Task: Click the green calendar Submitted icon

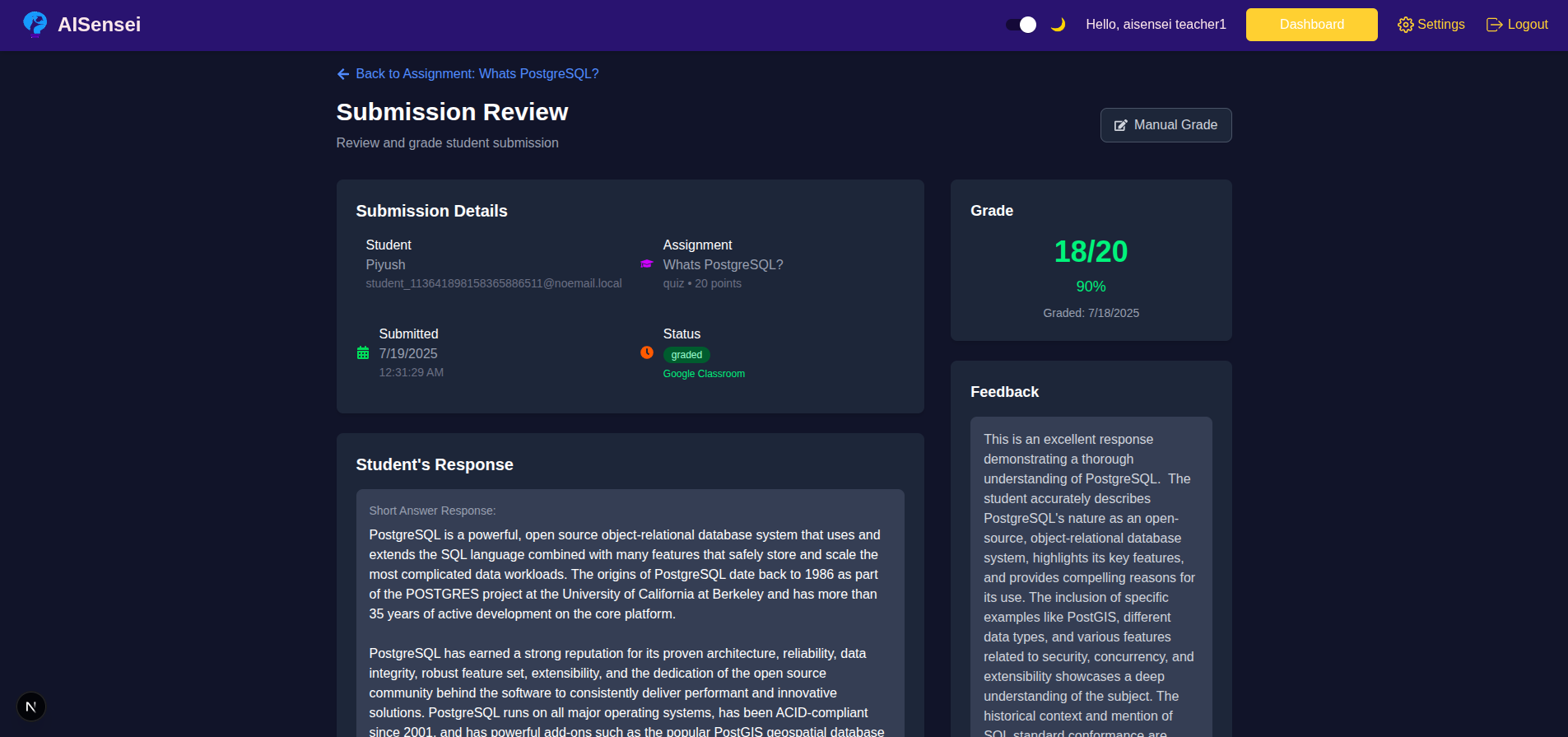Action: click(363, 353)
